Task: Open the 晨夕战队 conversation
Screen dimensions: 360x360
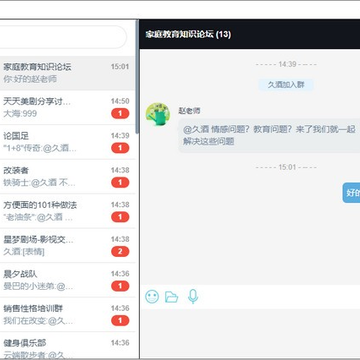Action: (67, 280)
